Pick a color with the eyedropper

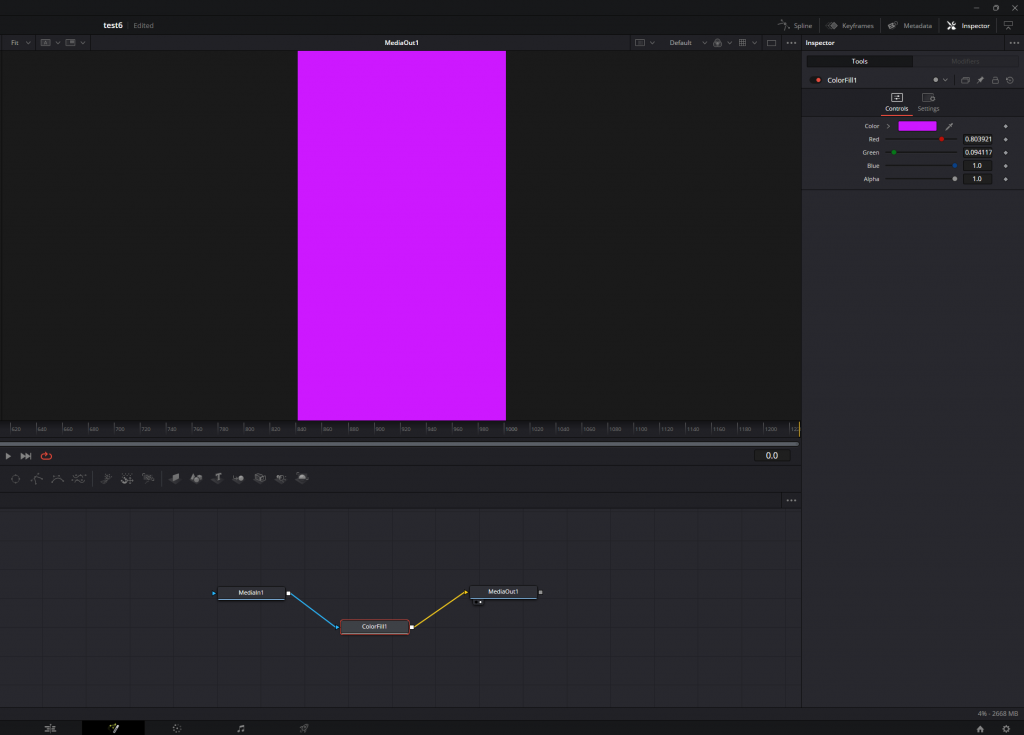coord(948,126)
